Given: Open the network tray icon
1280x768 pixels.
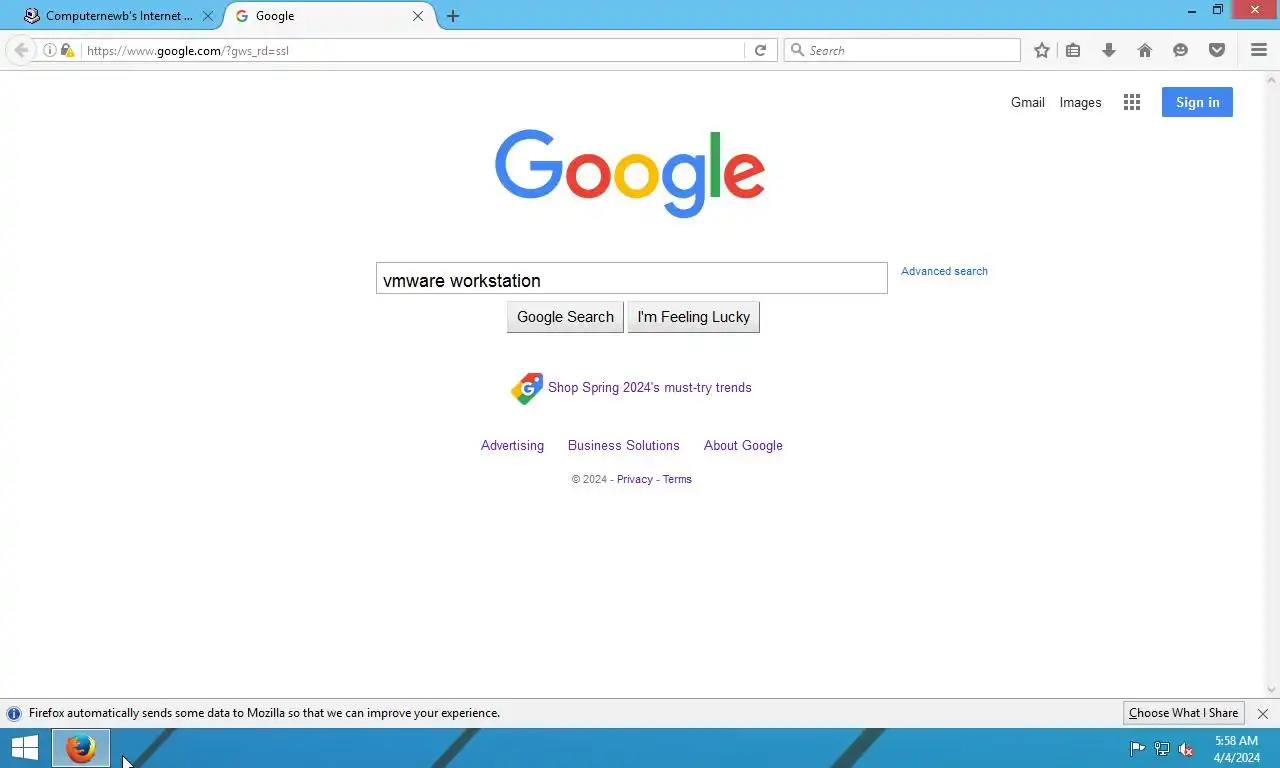Looking at the screenshot, I should (1162, 749).
